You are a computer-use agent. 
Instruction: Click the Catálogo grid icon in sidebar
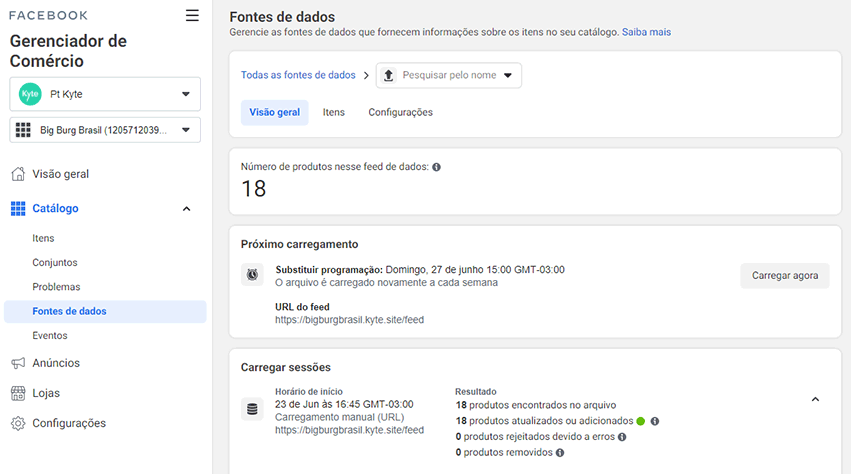pyautogui.click(x=18, y=208)
